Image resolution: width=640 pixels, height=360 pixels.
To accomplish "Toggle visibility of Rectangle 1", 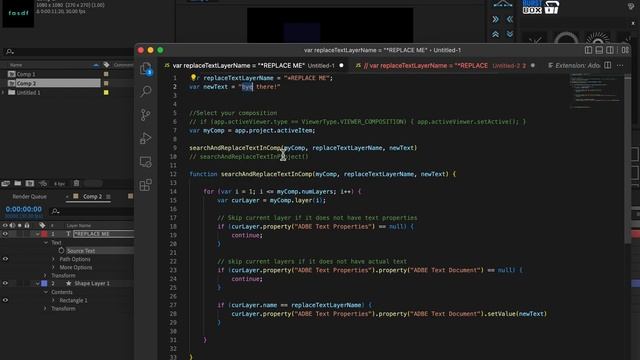I will tap(5, 300).
